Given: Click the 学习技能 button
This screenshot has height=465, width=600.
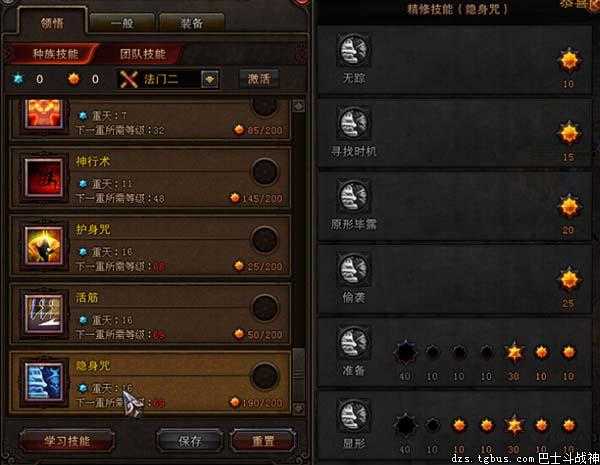Looking at the screenshot, I should click(67, 441).
